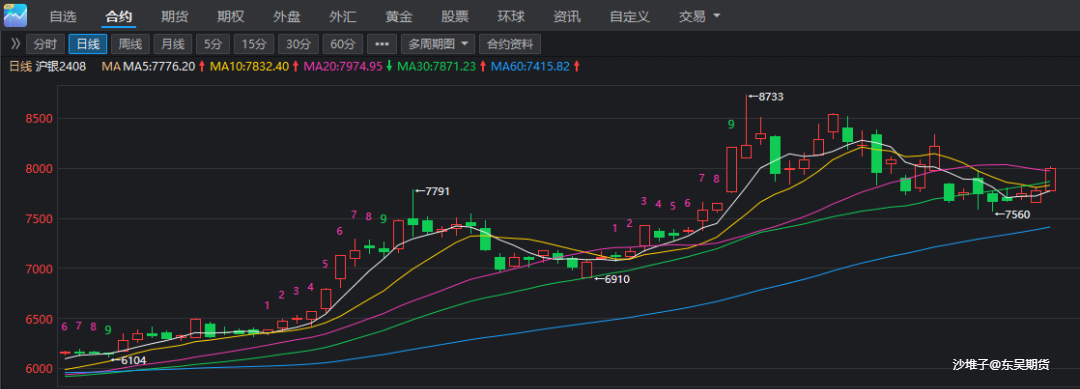The height and width of the screenshot is (389, 1080).
Task: Click the MA60 blue indicator label
Action: pos(530,67)
